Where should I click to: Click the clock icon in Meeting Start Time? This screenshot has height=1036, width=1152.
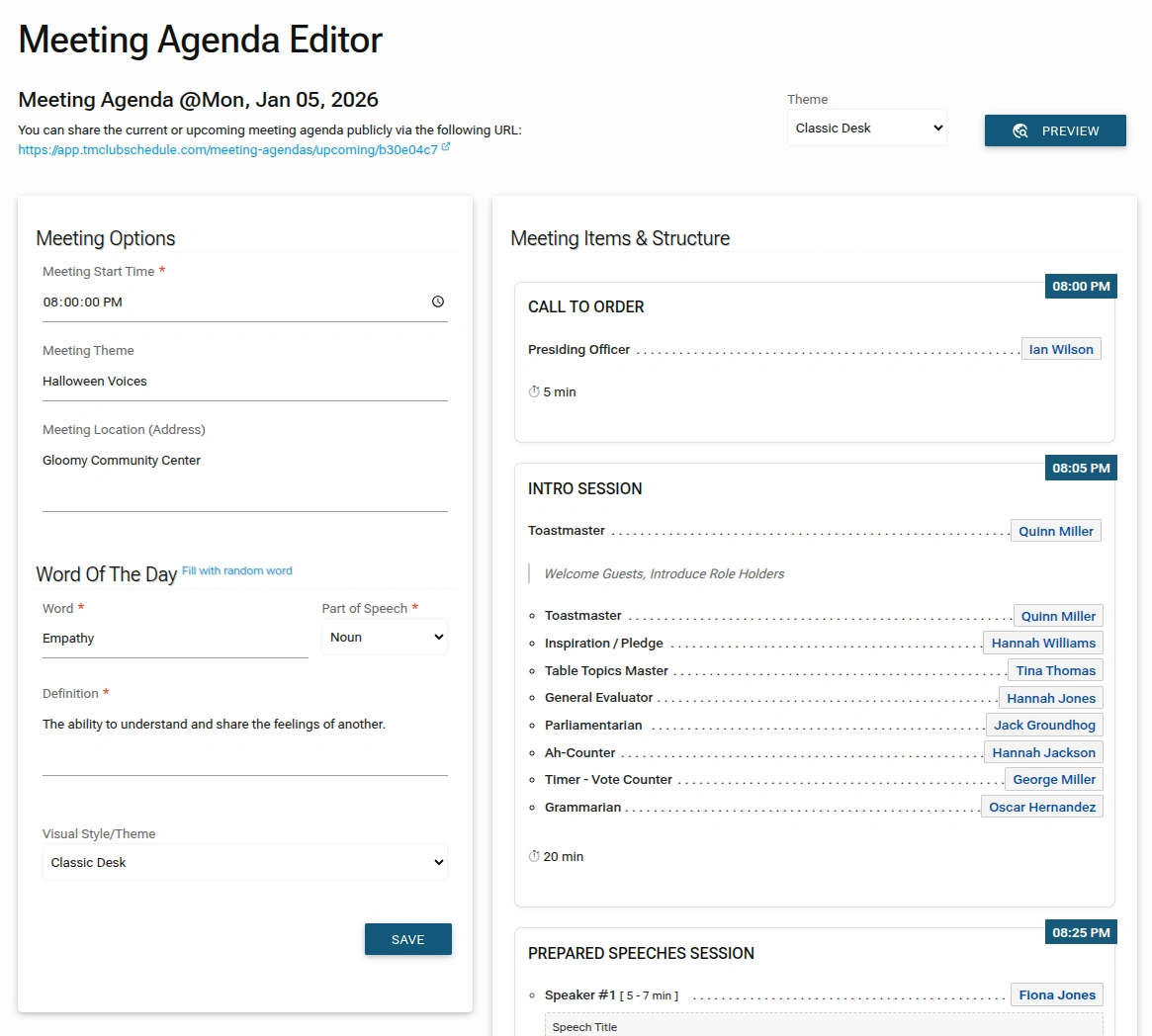(438, 302)
